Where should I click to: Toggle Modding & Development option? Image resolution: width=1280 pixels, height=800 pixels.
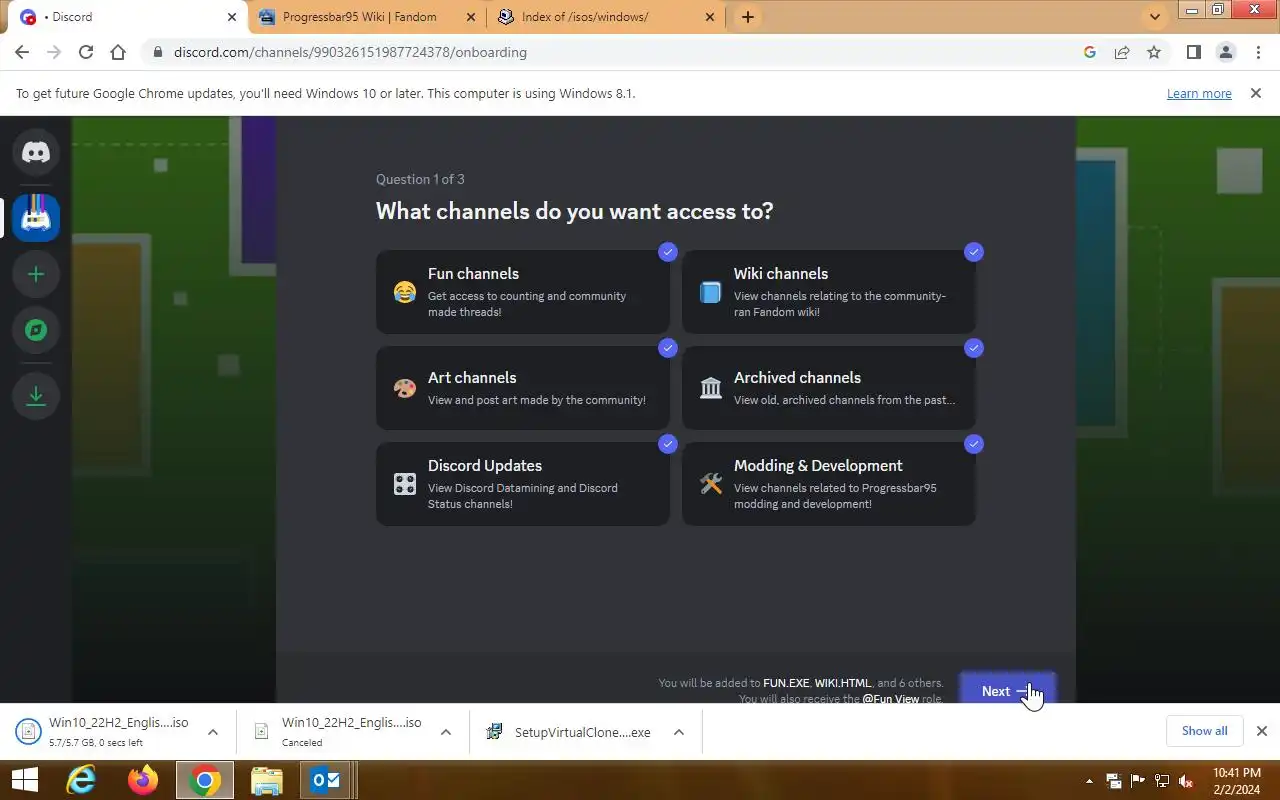[829, 484]
